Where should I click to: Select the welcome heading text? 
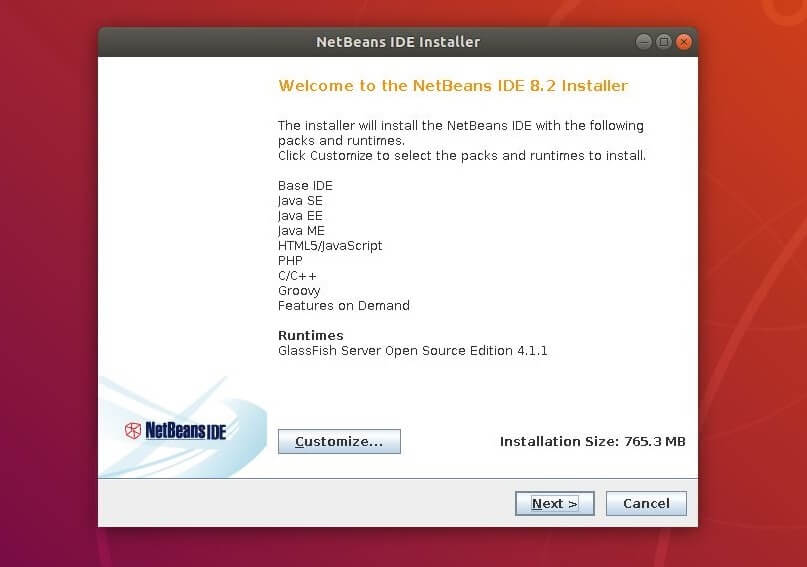453,85
